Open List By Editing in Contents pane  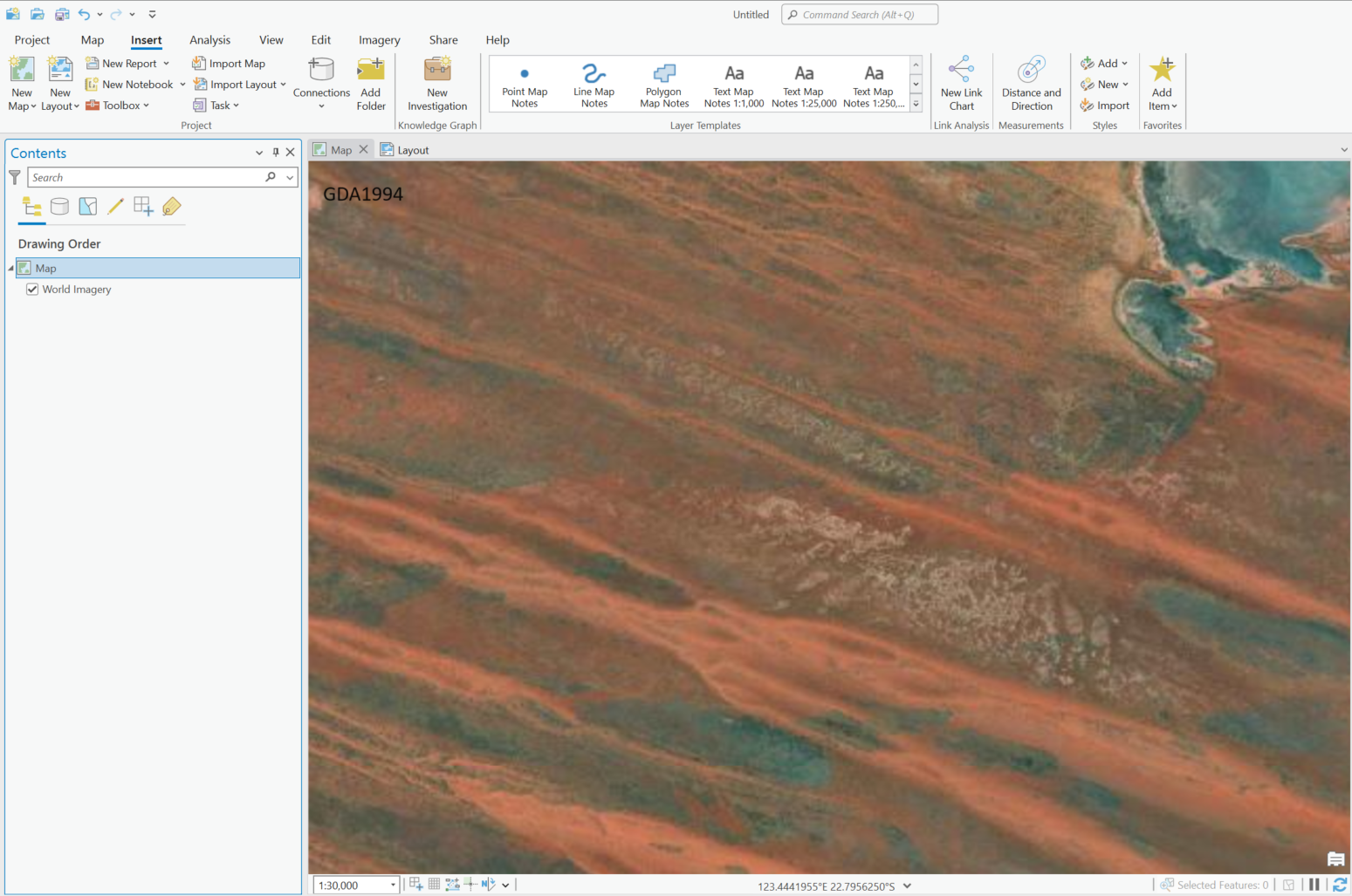[x=115, y=206]
